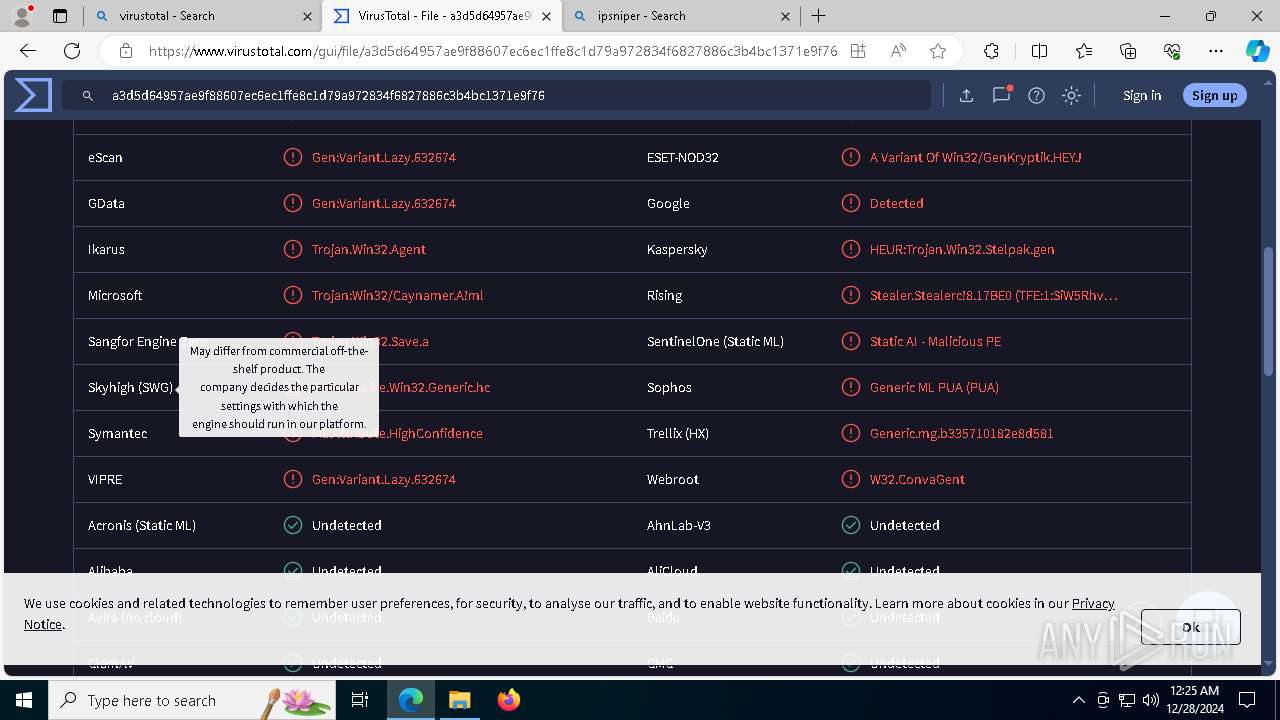Click Ok on cookie notice

tap(1191, 627)
